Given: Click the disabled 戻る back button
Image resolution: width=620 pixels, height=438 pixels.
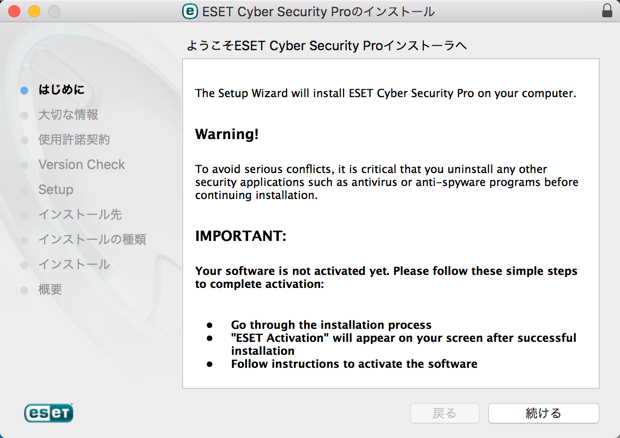Looking at the screenshot, I should pos(445,413).
